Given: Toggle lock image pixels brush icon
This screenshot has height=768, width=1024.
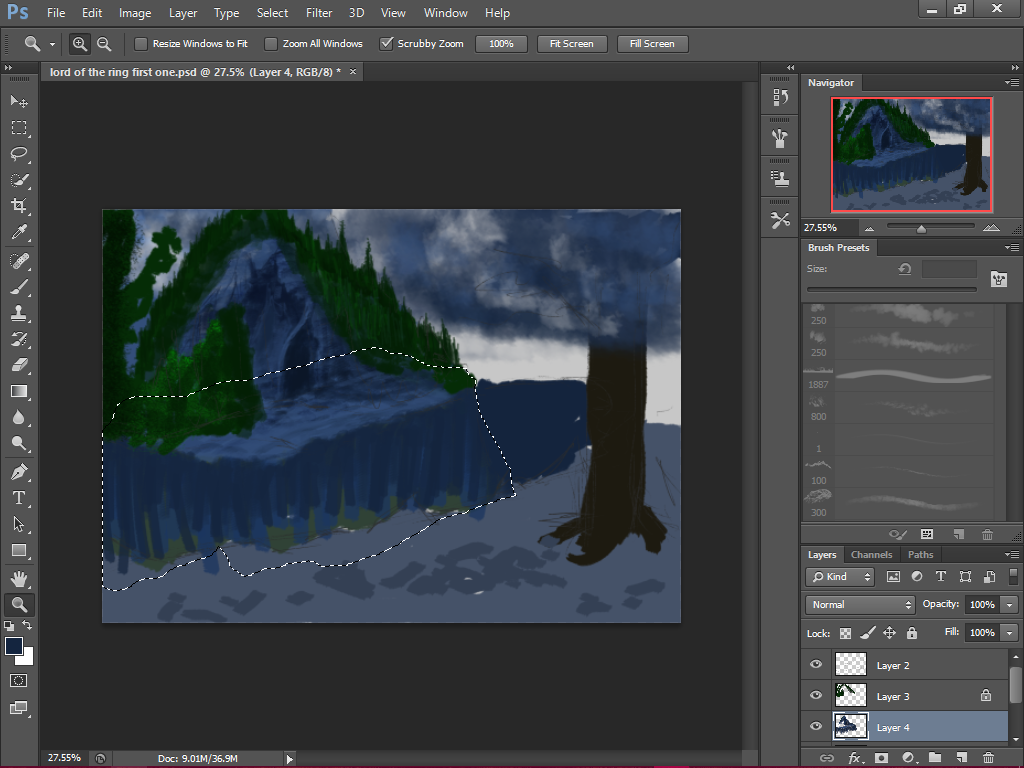Looking at the screenshot, I should [868, 633].
